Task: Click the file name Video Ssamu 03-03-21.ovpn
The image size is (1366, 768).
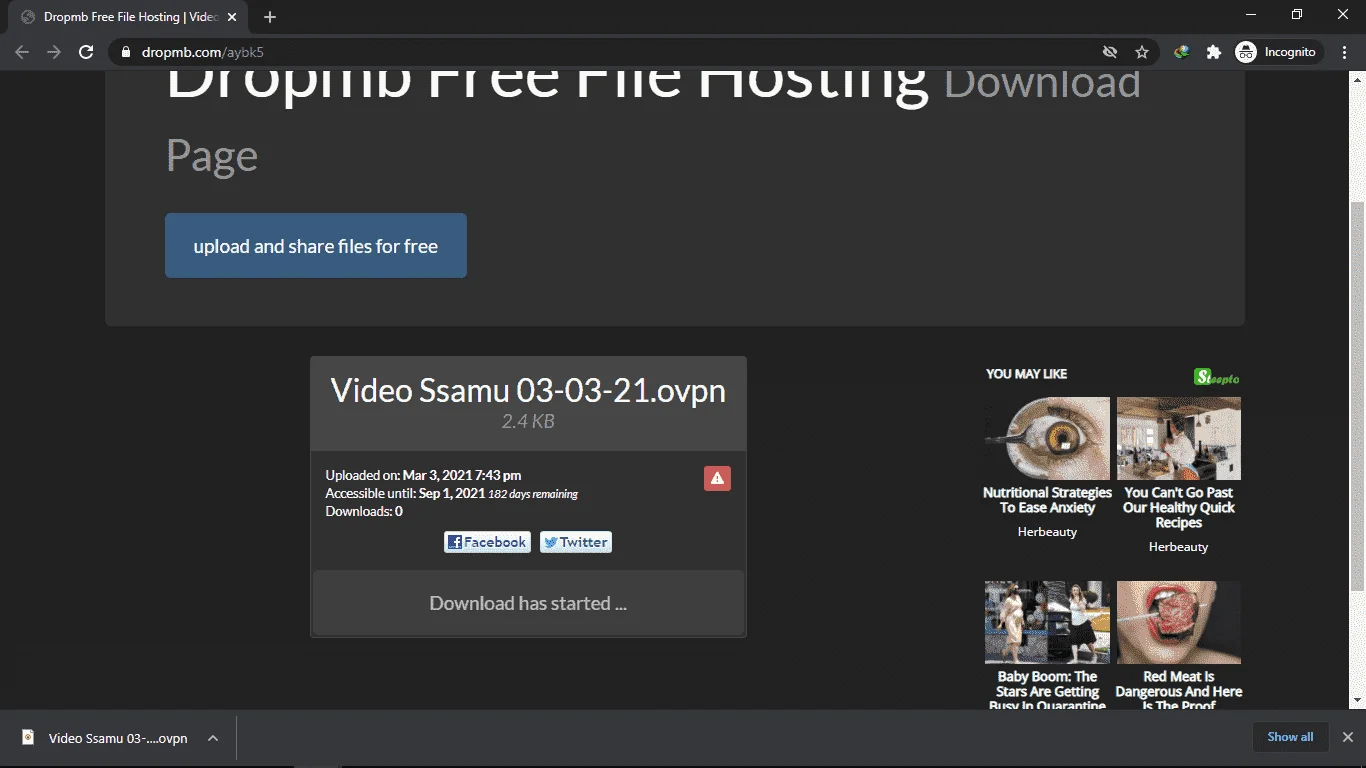Action: [x=528, y=390]
